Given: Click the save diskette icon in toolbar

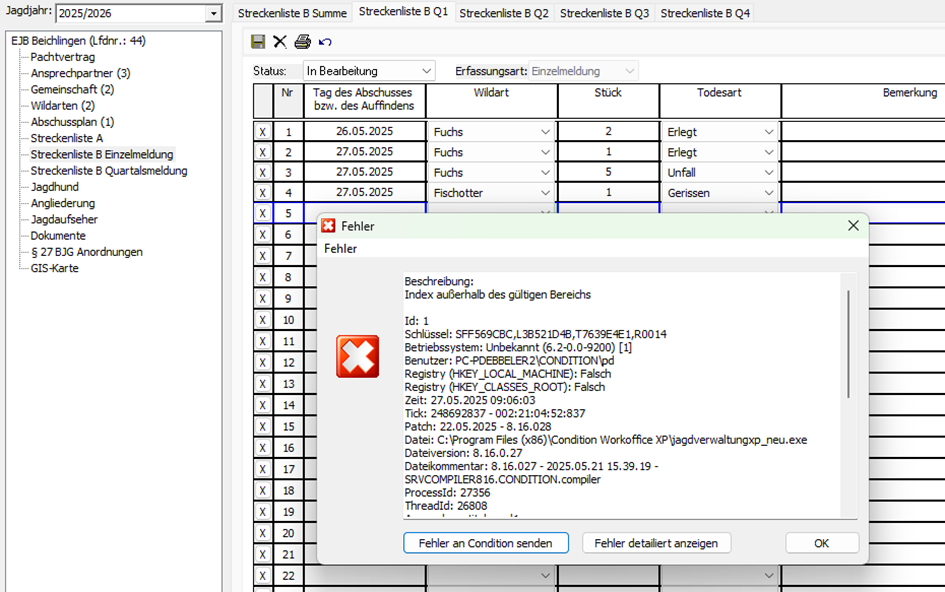Looking at the screenshot, I should (258, 42).
